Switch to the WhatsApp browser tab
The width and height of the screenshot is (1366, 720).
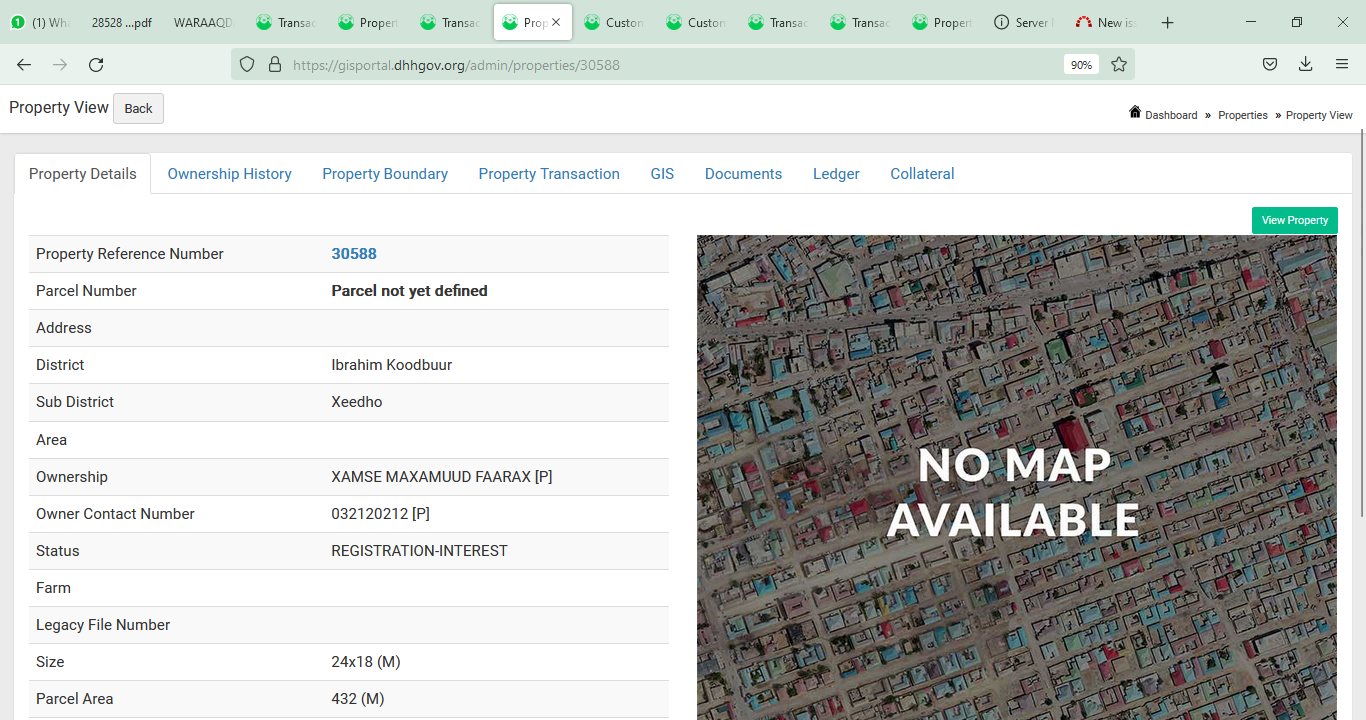coord(42,22)
